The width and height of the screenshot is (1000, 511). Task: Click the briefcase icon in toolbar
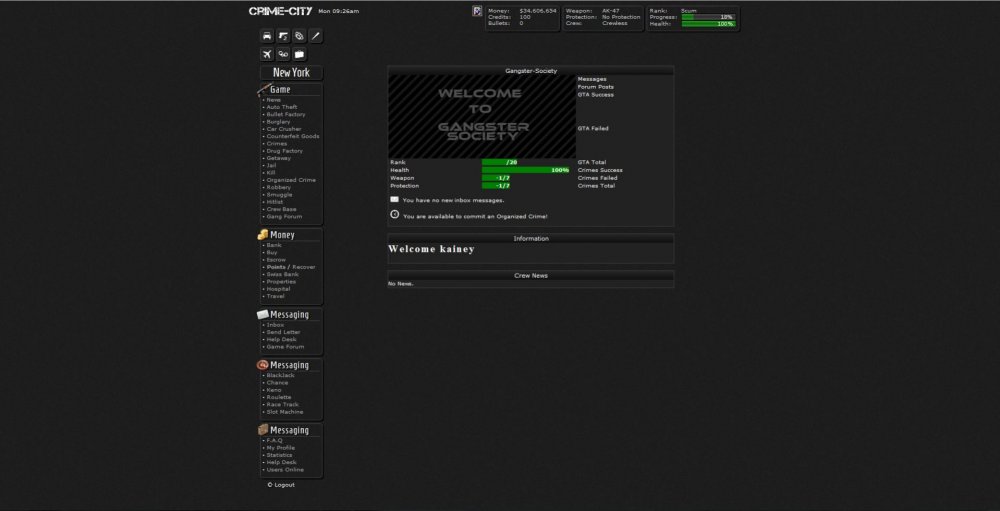(299, 54)
